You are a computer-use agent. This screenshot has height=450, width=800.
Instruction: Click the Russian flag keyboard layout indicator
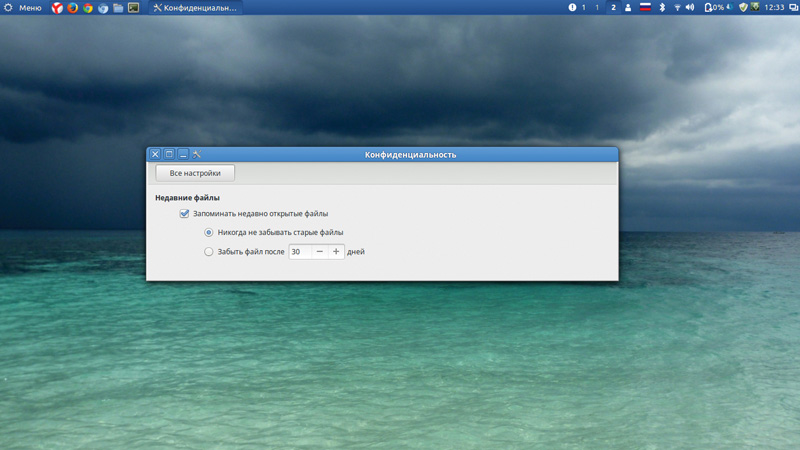(x=645, y=8)
